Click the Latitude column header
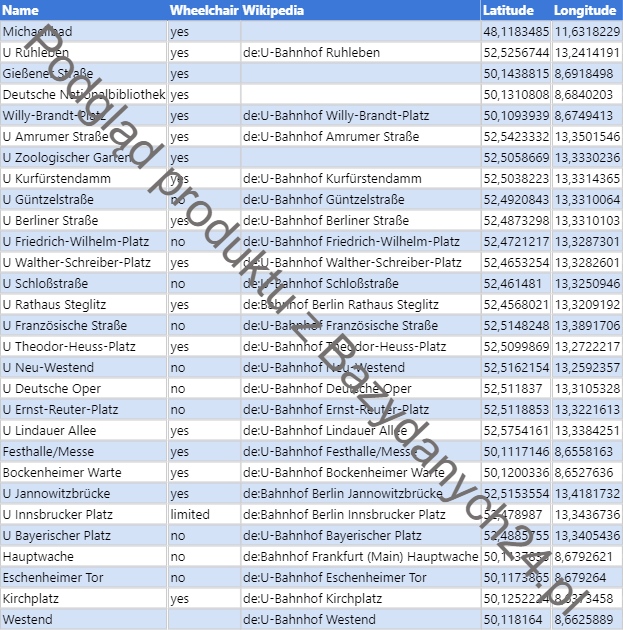This screenshot has height=630, width=623. tap(516, 10)
